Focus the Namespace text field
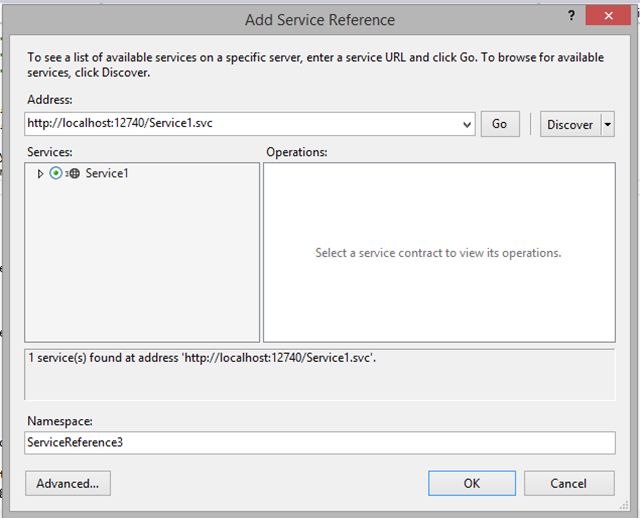This screenshot has width=640, height=518. pos(320,442)
